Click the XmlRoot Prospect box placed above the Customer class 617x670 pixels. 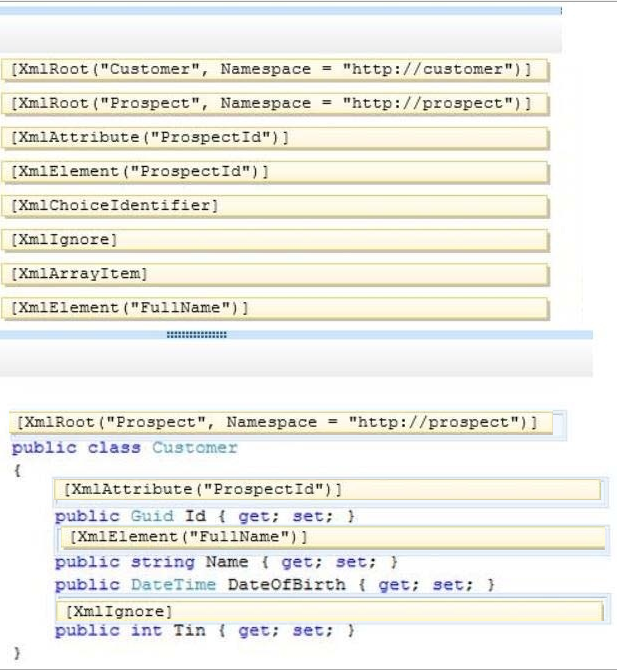point(281,423)
